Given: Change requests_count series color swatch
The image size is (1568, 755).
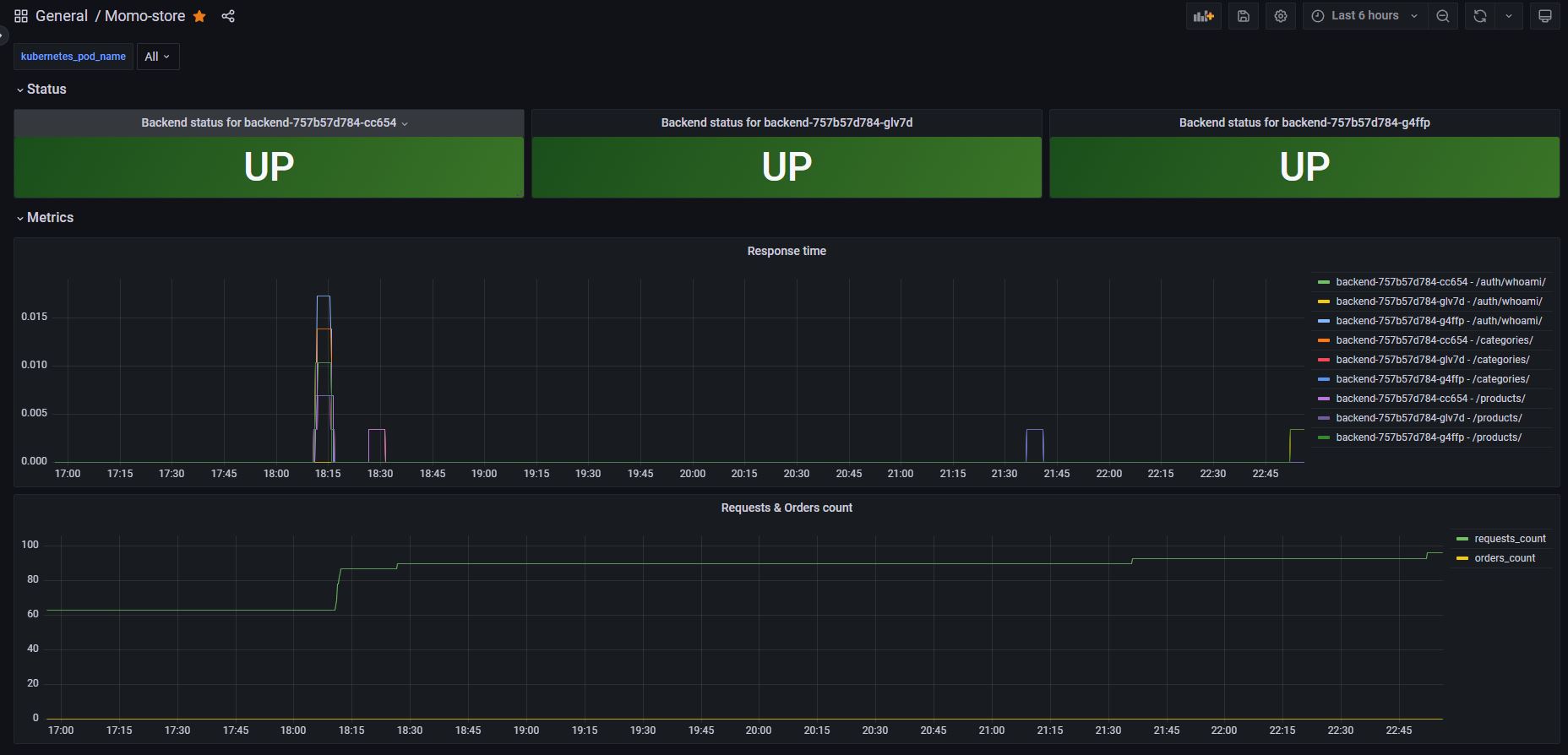Looking at the screenshot, I should (1462, 539).
